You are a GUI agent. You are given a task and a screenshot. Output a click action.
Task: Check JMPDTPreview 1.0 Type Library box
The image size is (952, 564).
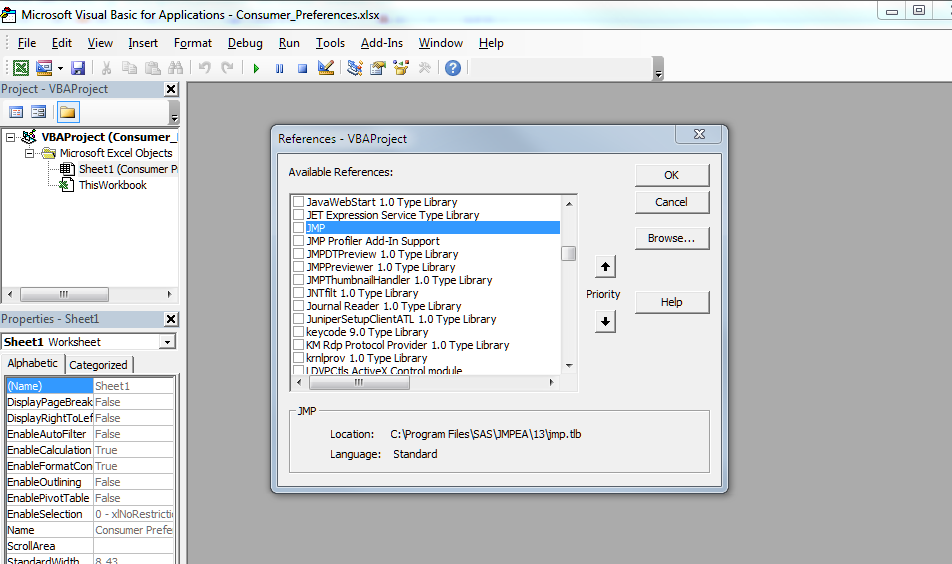click(x=298, y=254)
